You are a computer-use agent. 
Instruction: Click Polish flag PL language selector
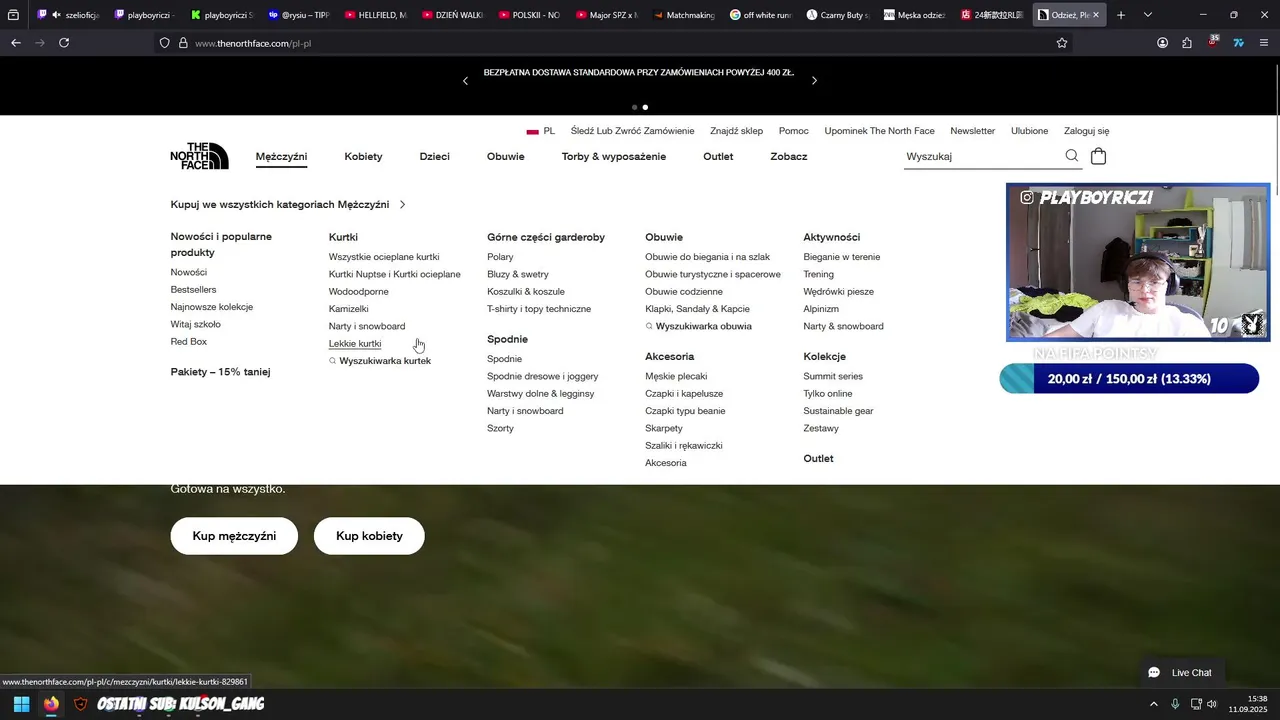[x=540, y=131]
